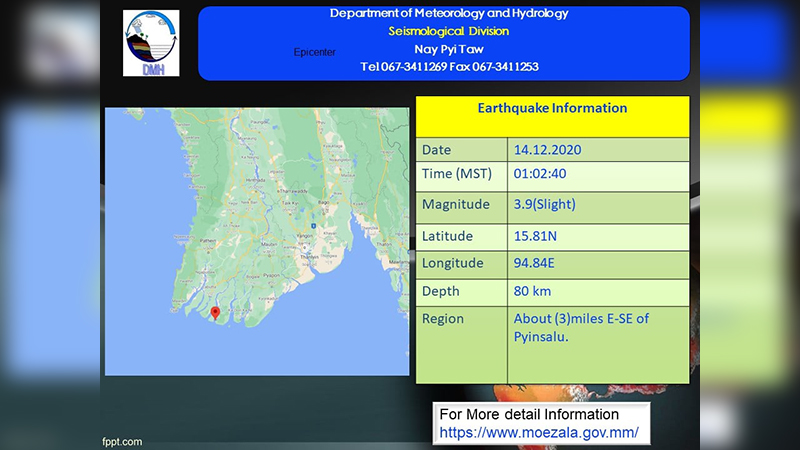Select the 'Nay Pyi Taw' text
This screenshot has height=450, width=800.
click(x=449, y=49)
